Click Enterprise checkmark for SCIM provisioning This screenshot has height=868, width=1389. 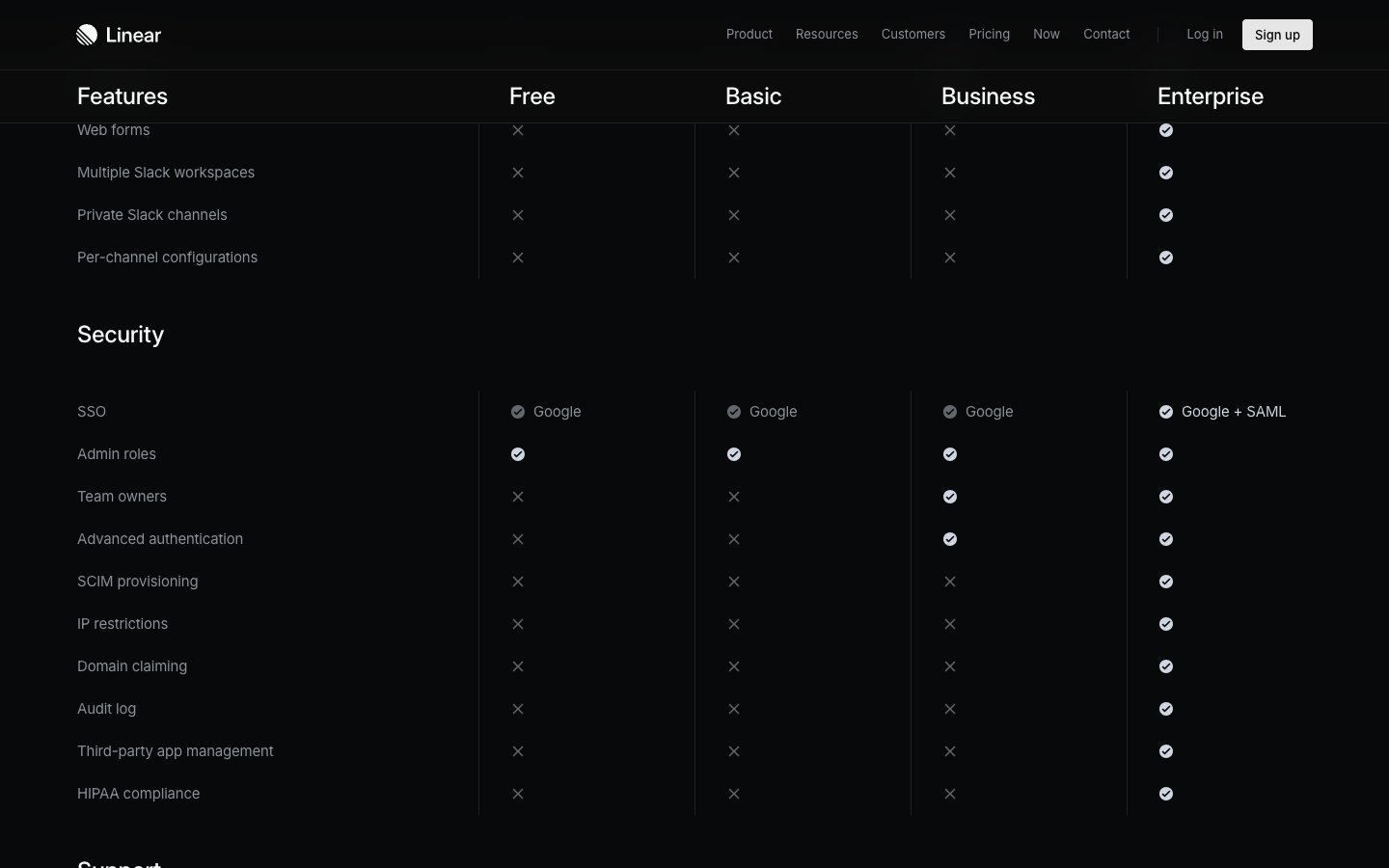click(x=1166, y=582)
